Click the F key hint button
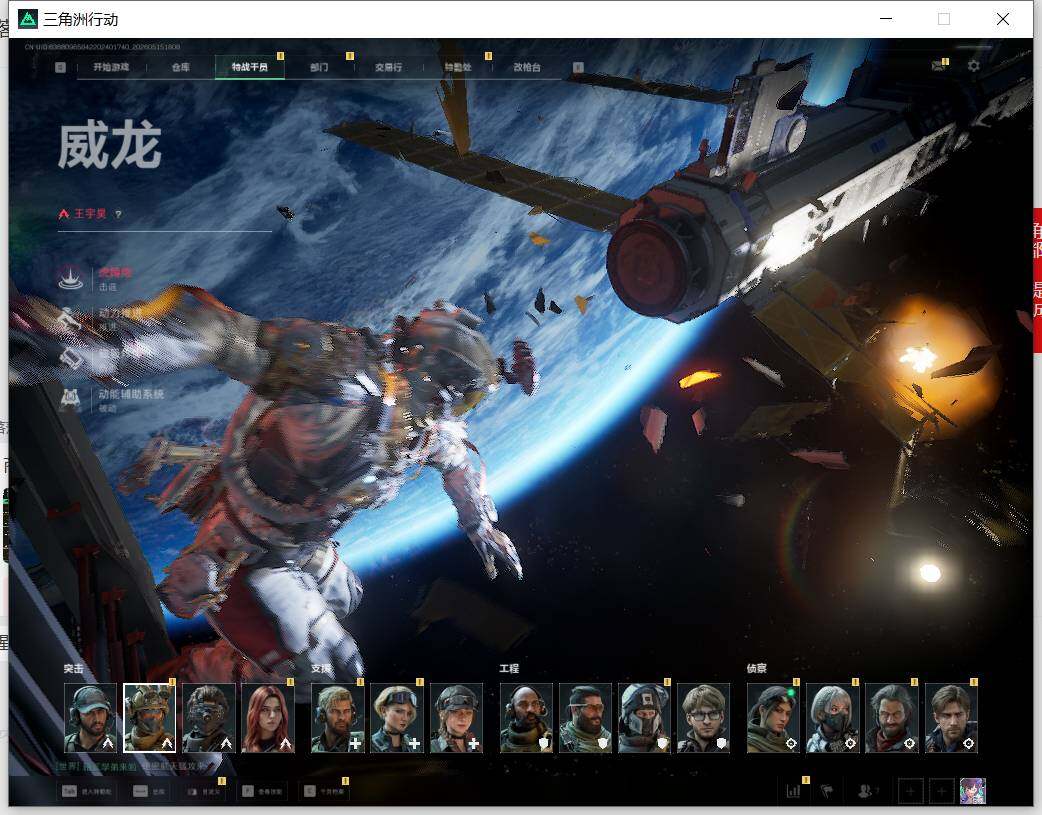 pyautogui.click(x=262, y=791)
